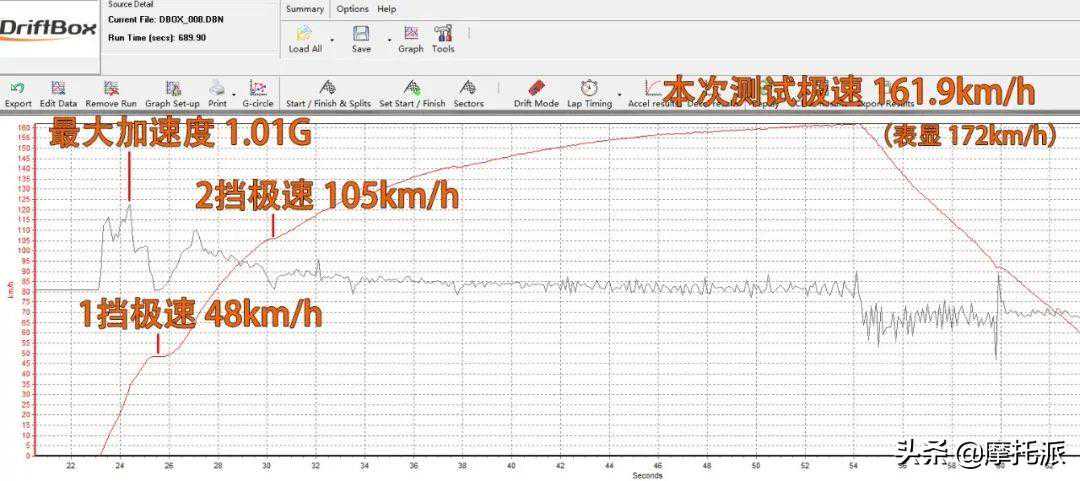
Task: Click the Export toolbar icon
Action: click(18, 89)
